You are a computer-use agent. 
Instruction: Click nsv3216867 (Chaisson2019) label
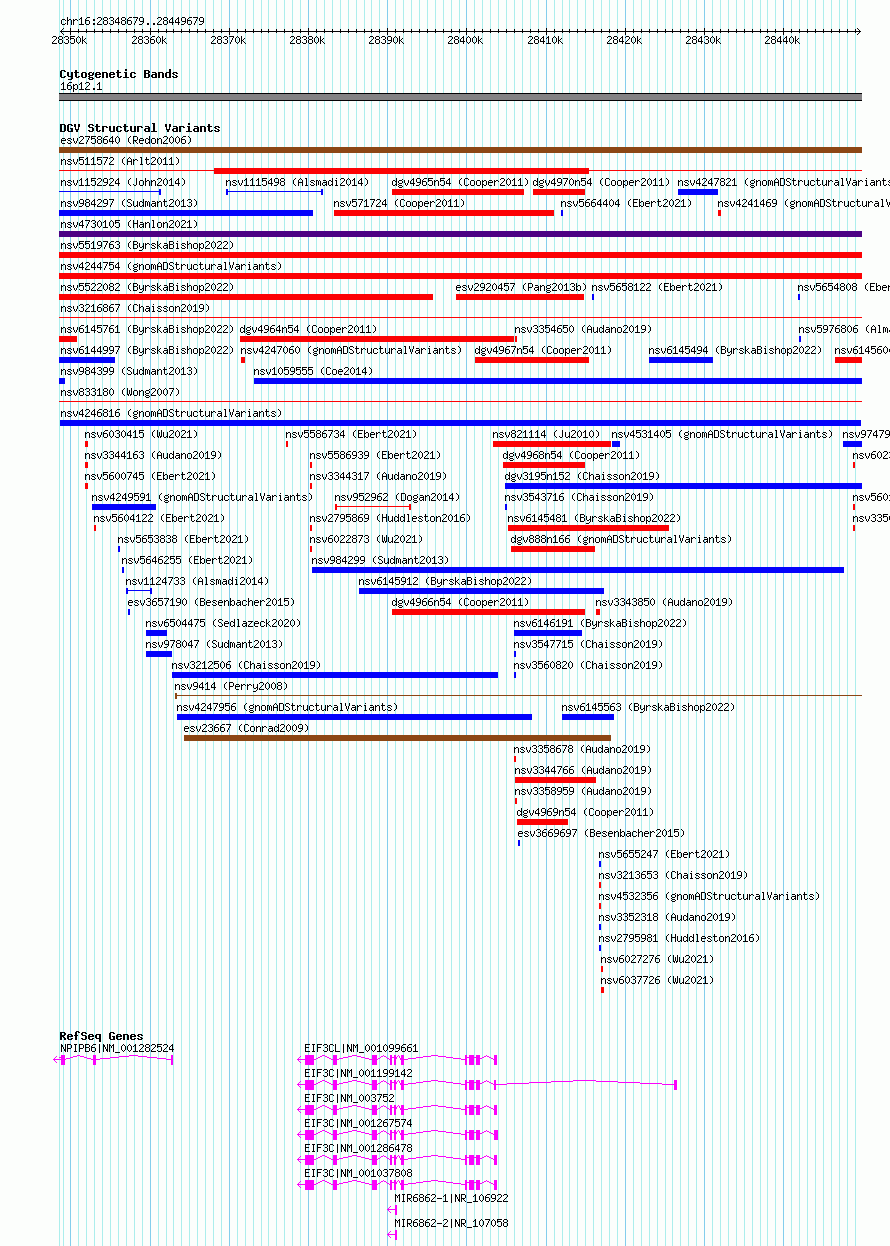(135, 308)
